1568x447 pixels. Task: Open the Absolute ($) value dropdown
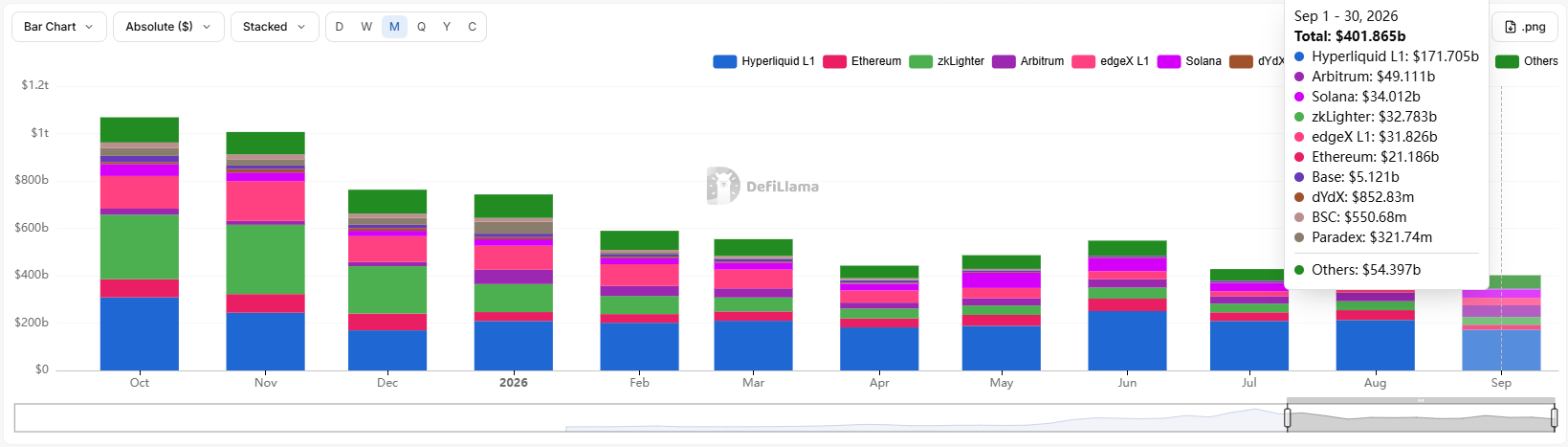168,27
